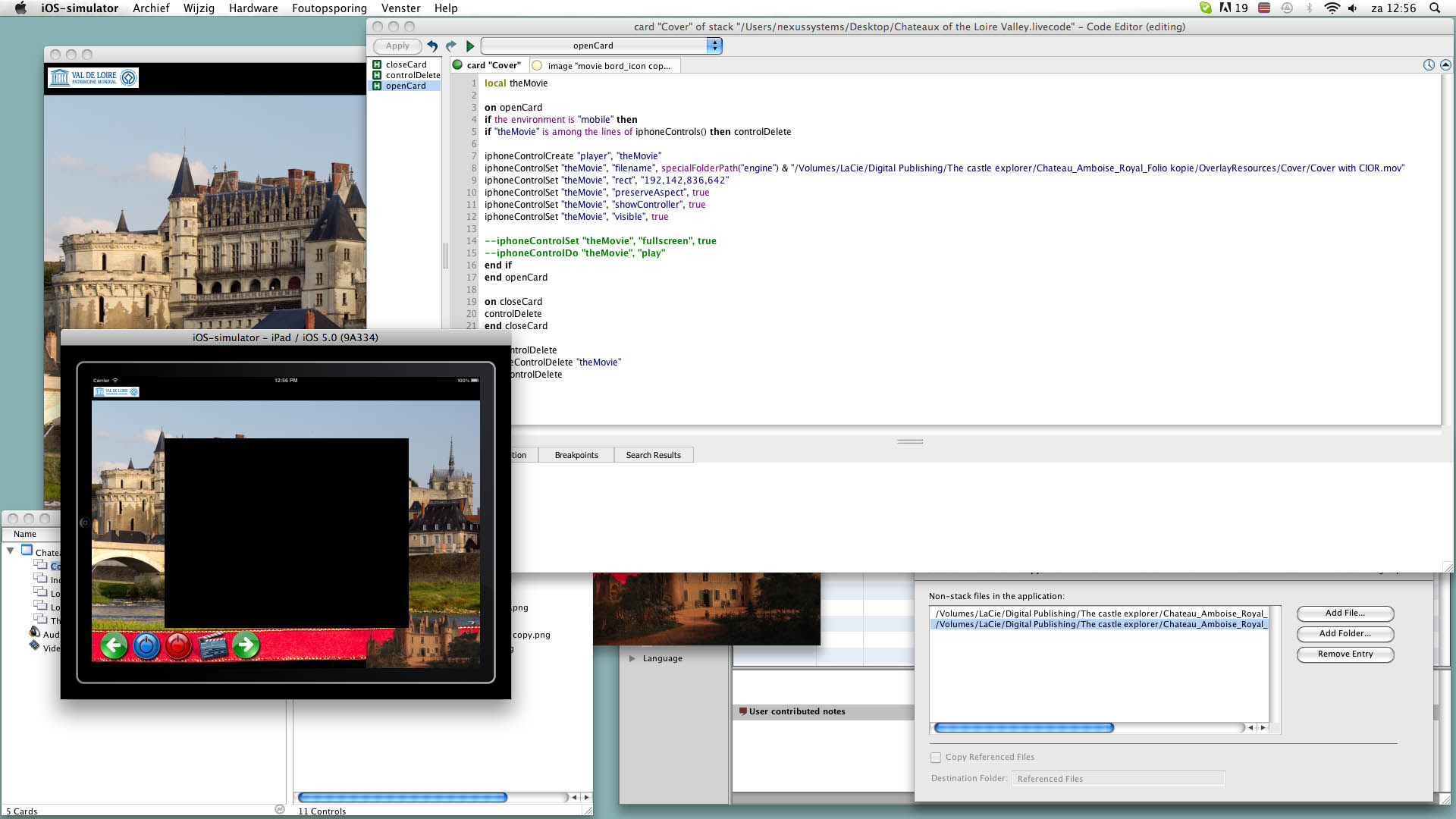Tap the green back arrow in simulator
This screenshot has width=1456, height=819.
click(114, 645)
